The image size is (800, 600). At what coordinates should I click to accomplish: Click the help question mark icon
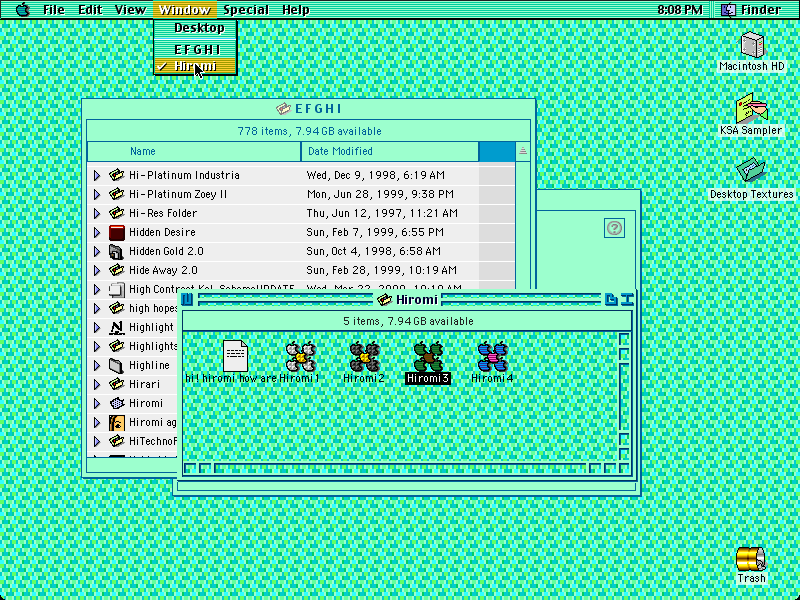tap(614, 228)
